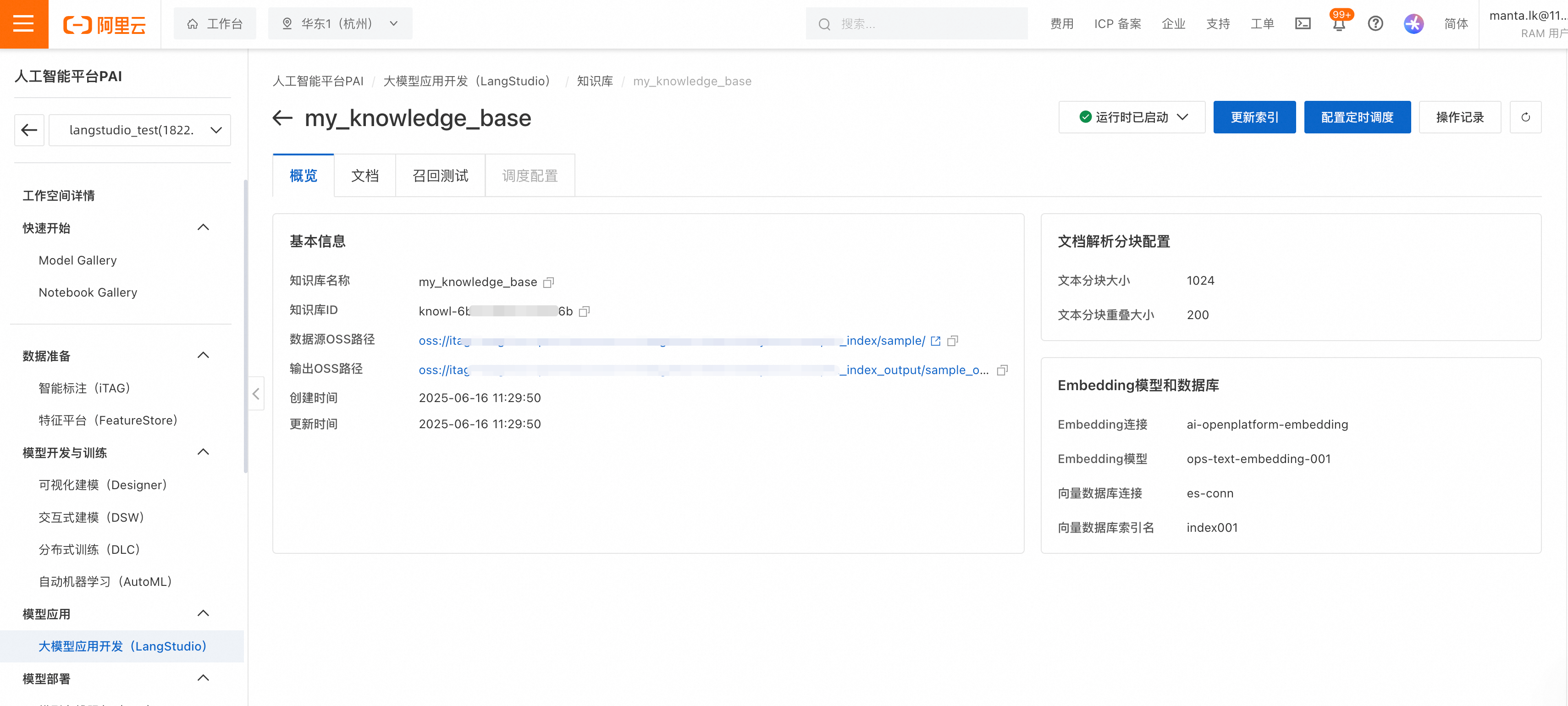Copy the output OSS path
Viewport: 1568px width, 706px height.
pyautogui.click(x=1002, y=370)
